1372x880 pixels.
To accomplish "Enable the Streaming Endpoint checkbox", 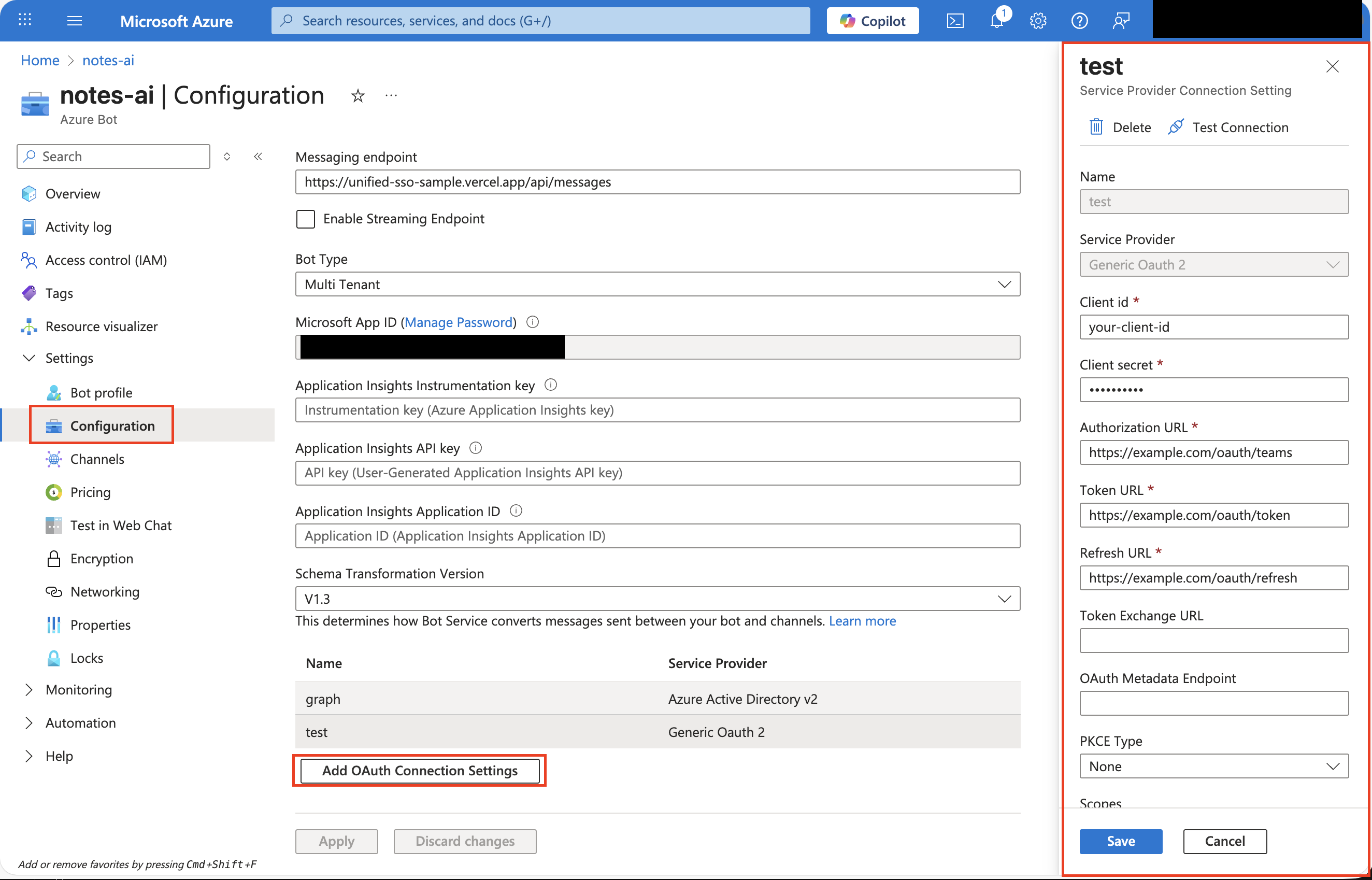I will point(306,219).
